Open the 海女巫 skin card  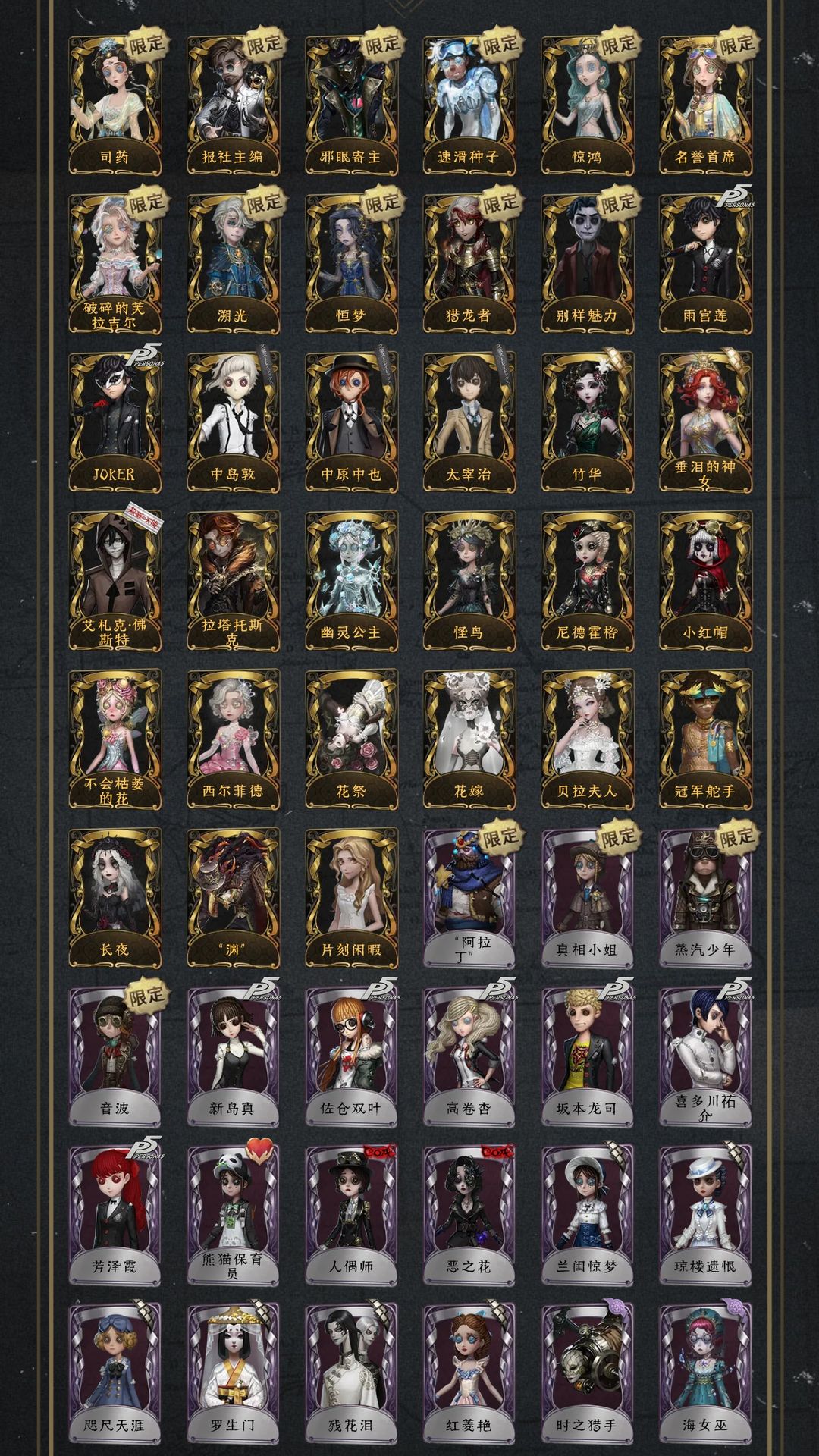[705, 1374]
